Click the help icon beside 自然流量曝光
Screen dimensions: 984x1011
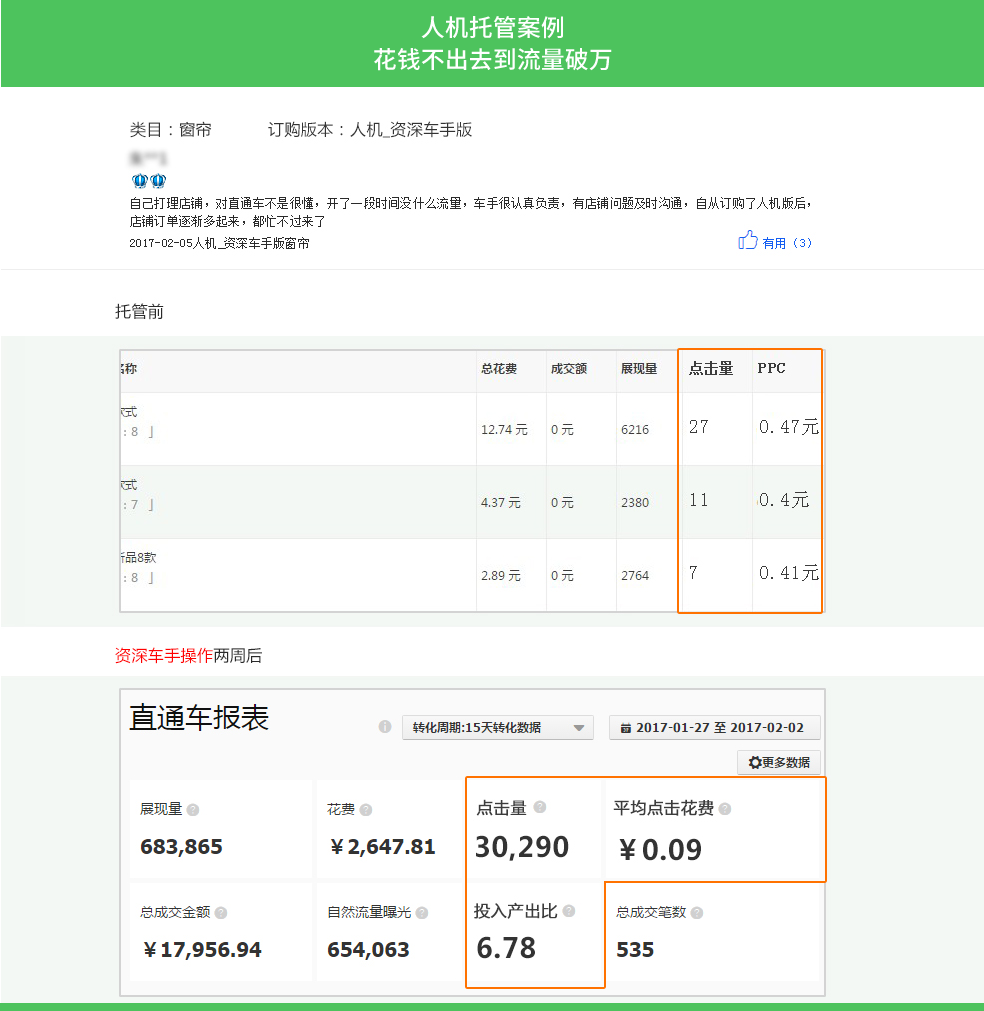tap(422, 913)
